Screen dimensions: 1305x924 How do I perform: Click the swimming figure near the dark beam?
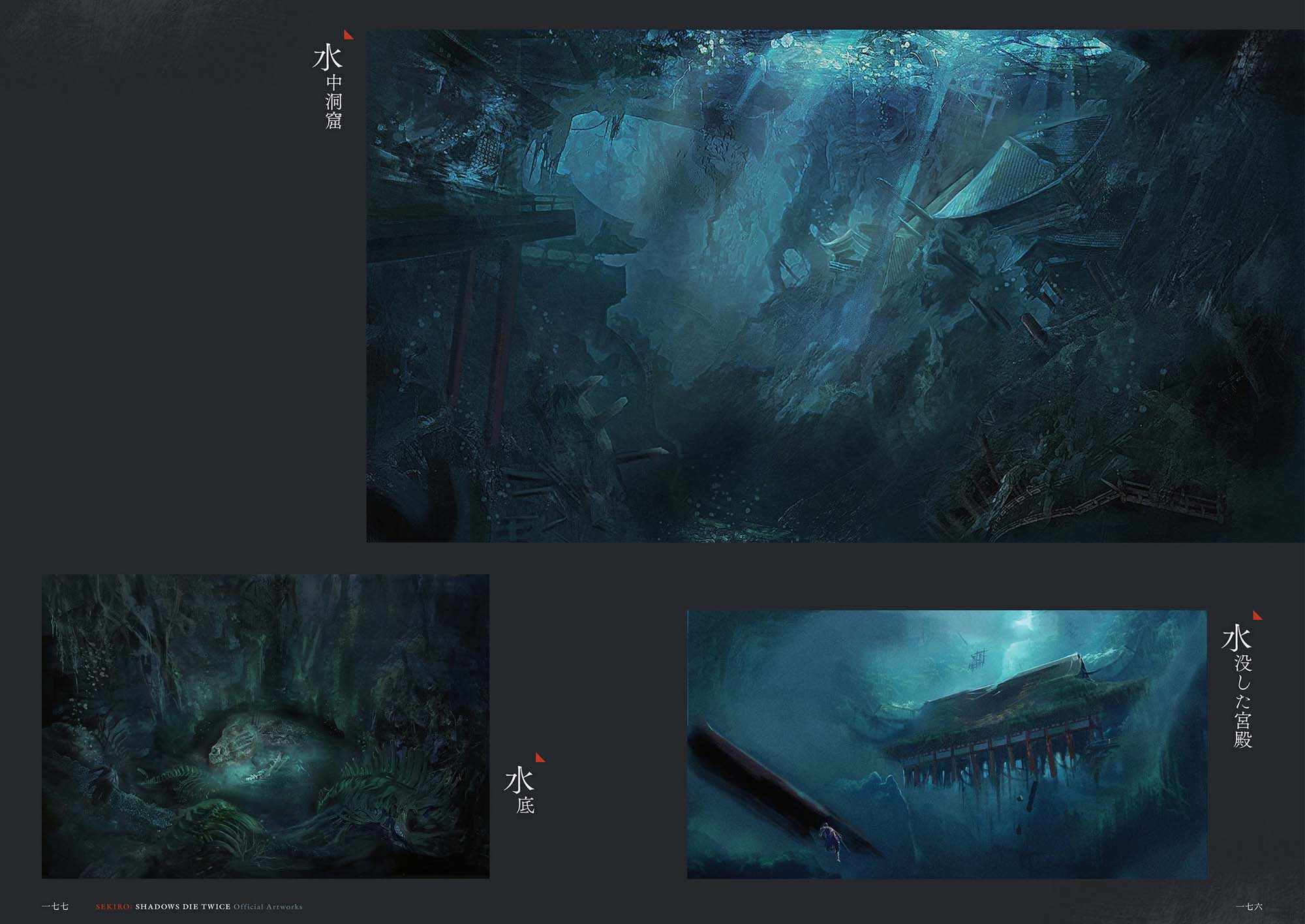tap(830, 839)
